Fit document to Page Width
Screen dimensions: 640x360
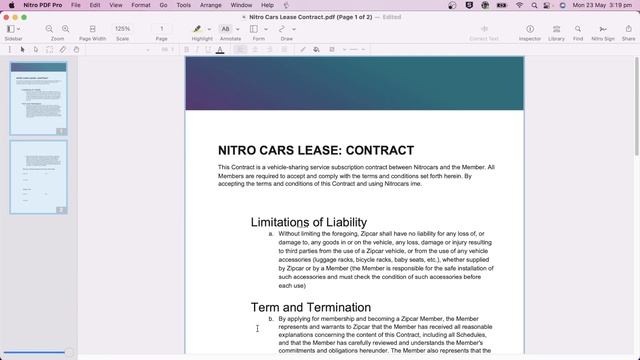(x=93, y=29)
